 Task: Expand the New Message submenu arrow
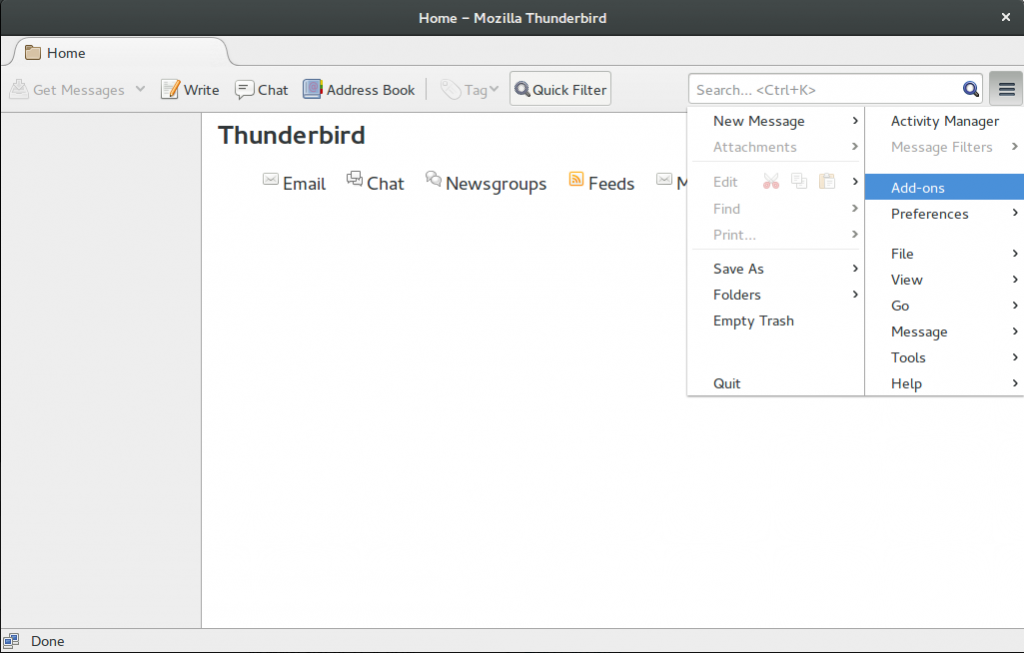[855, 121]
